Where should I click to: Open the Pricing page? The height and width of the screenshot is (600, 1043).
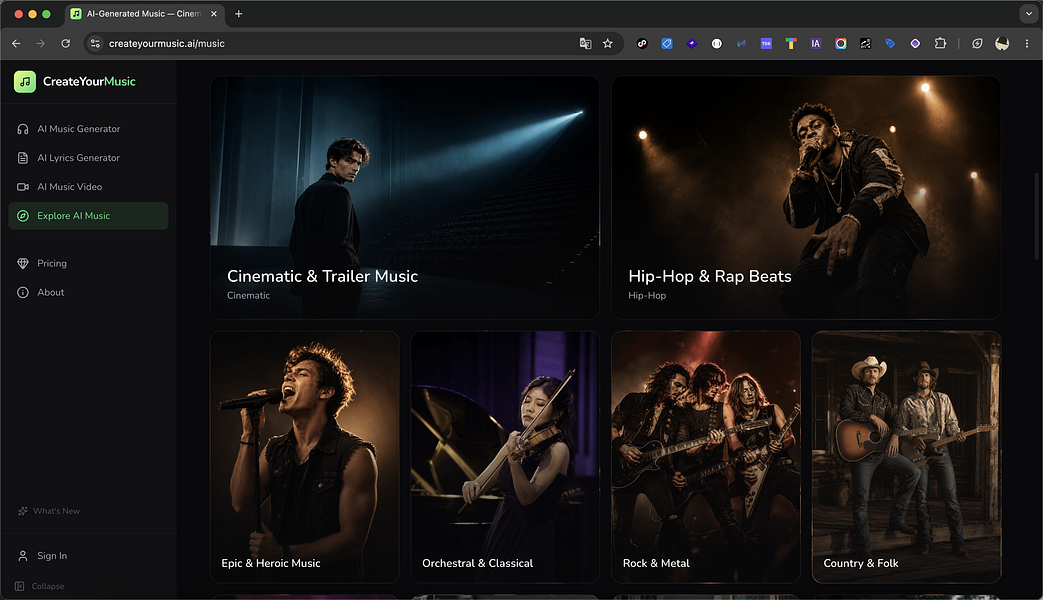[x=88, y=263]
